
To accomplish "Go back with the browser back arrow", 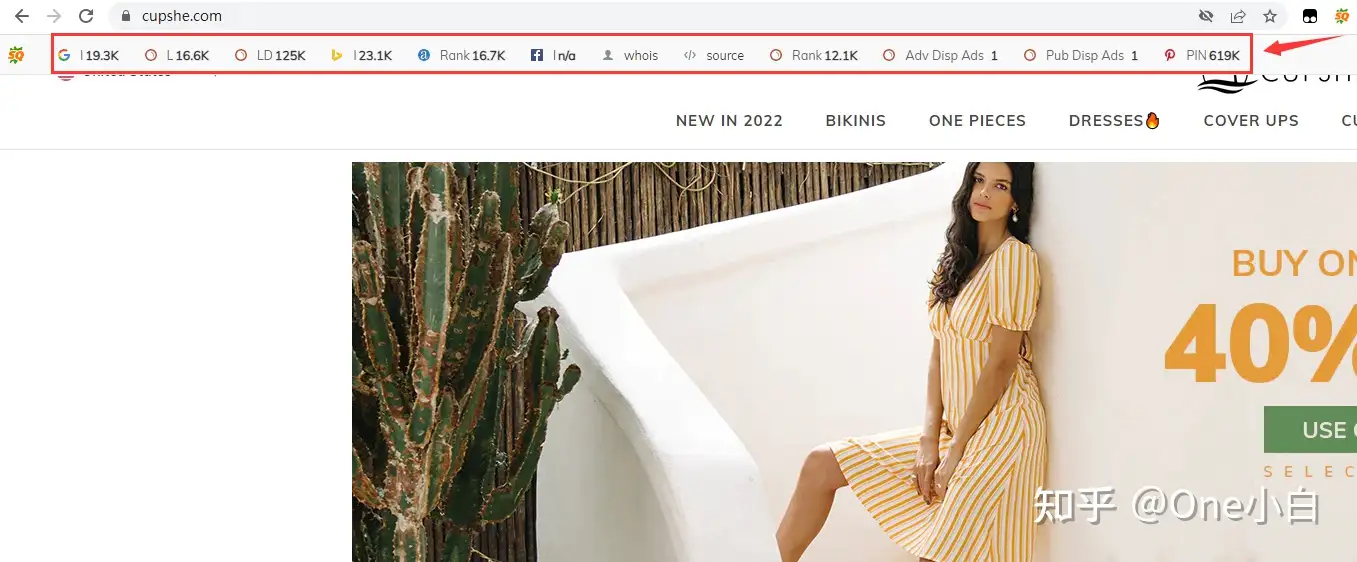I will point(22,16).
